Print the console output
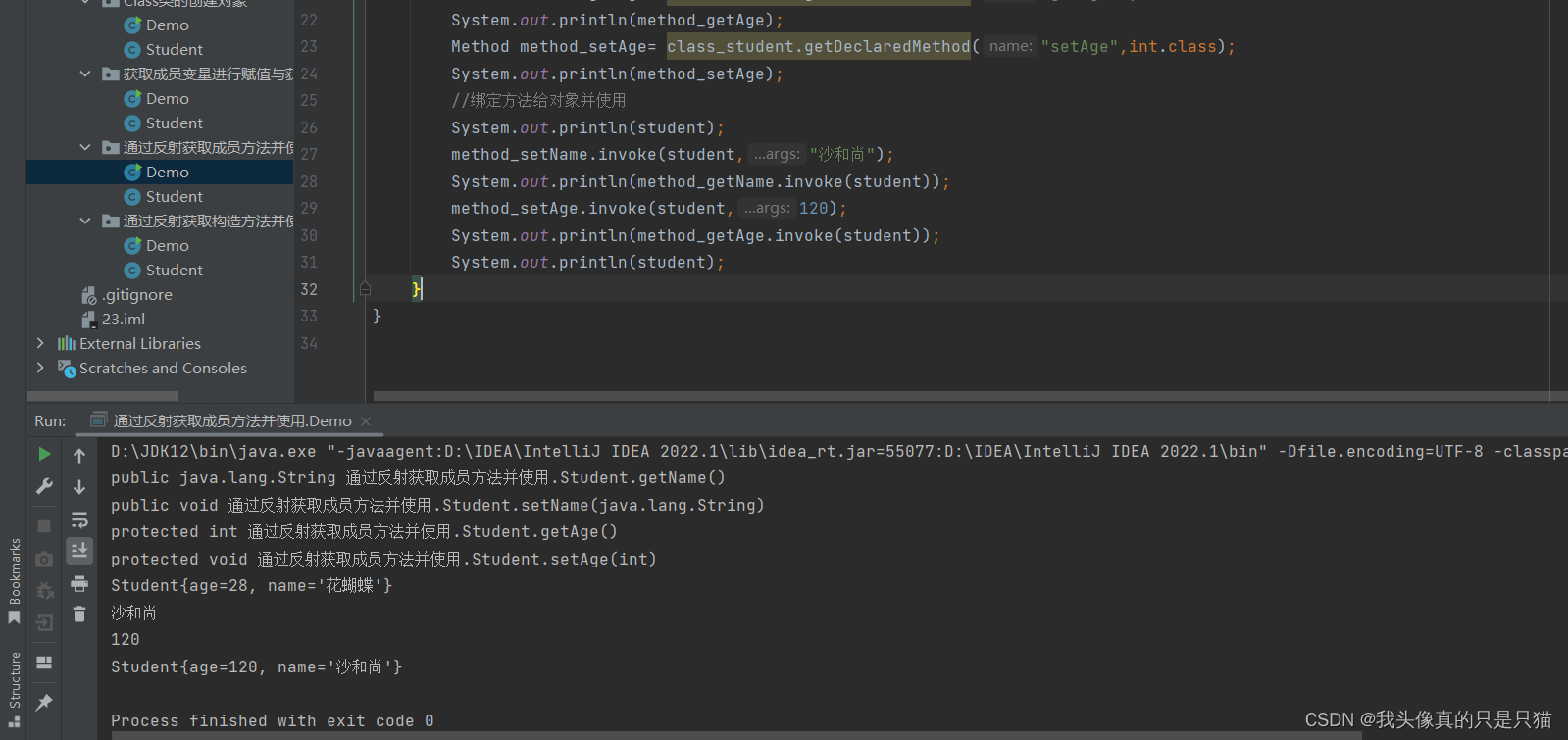 (79, 584)
